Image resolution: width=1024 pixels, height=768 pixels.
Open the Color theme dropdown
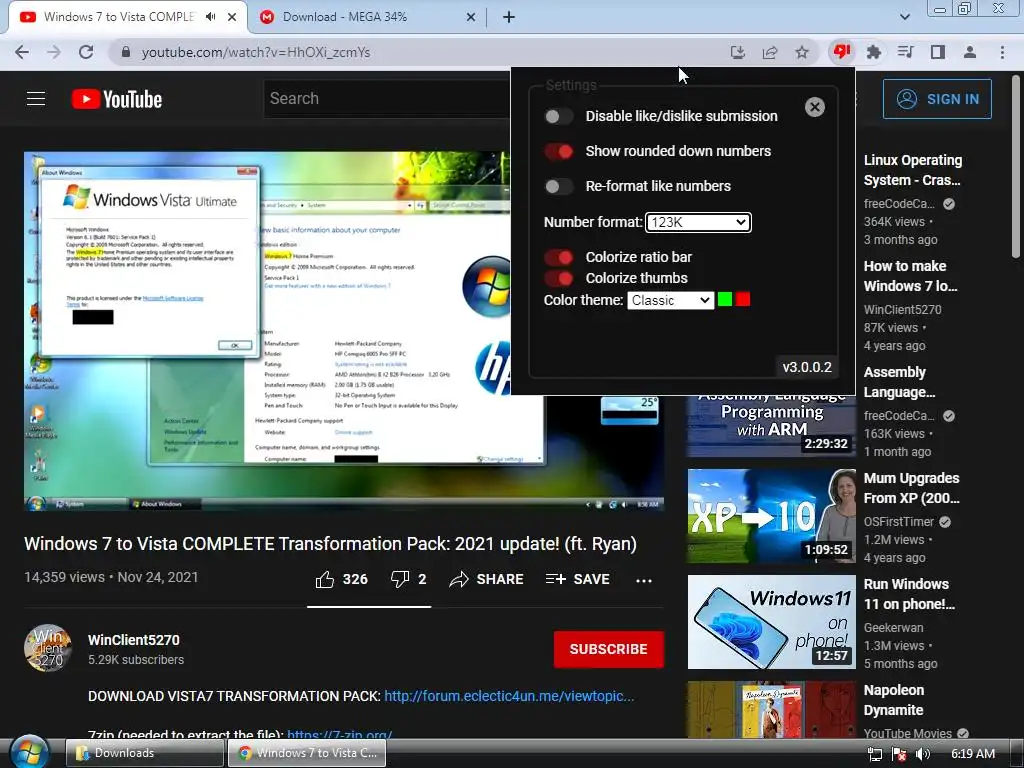[x=671, y=300]
